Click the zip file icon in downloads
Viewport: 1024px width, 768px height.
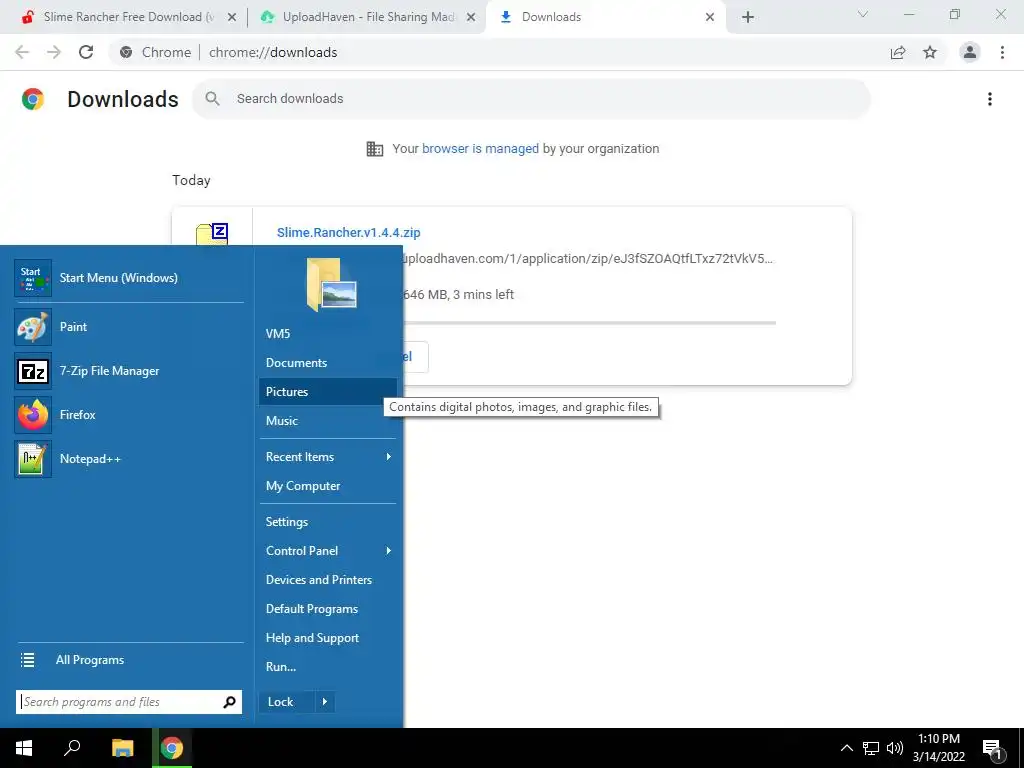click(213, 234)
